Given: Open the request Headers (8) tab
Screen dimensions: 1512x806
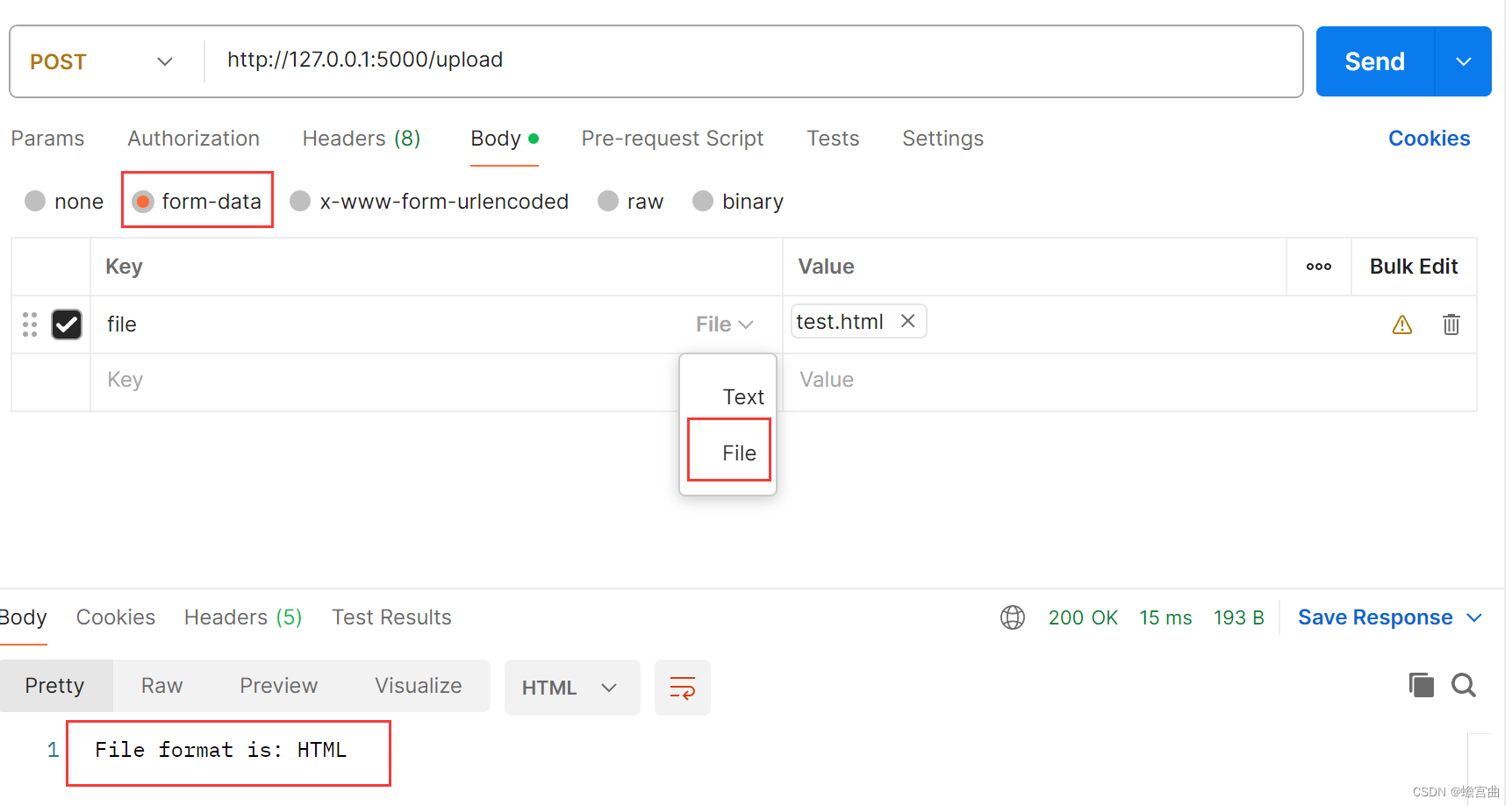Looking at the screenshot, I should [x=362, y=139].
